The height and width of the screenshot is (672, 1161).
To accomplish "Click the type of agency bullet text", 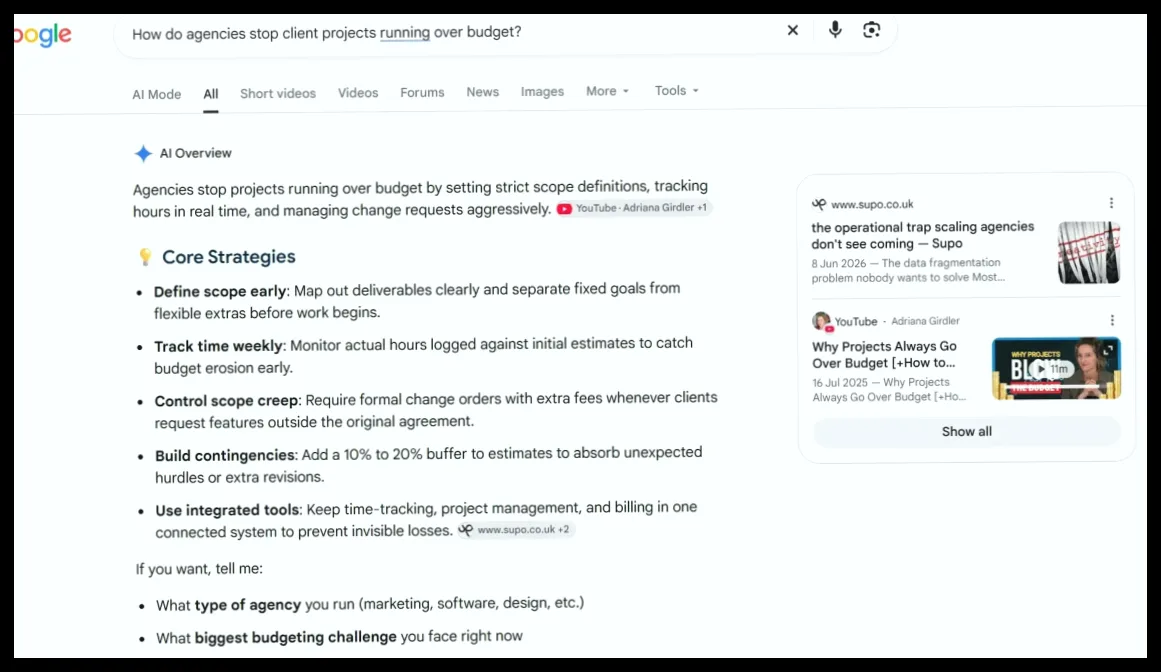I will click(x=370, y=604).
